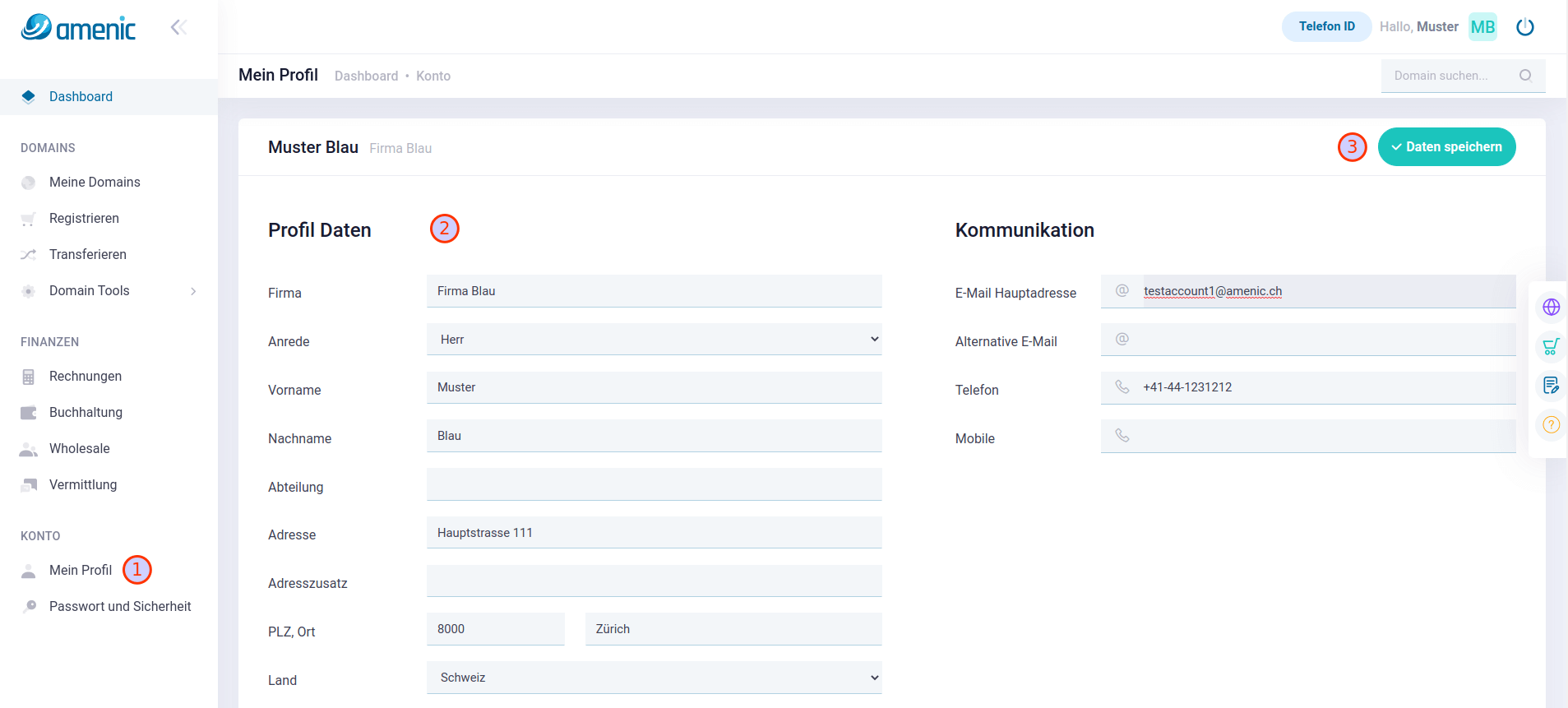The image size is (1568, 708).
Task: Collapse the sidebar with double-chevron icon
Action: pyautogui.click(x=178, y=27)
